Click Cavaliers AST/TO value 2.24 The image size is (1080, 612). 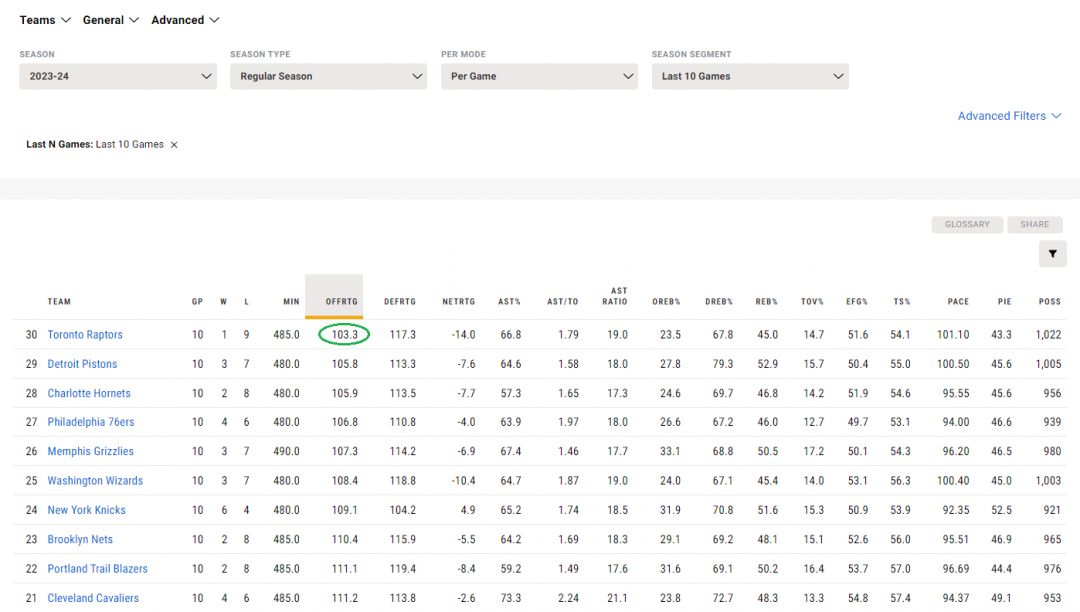click(x=568, y=598)
